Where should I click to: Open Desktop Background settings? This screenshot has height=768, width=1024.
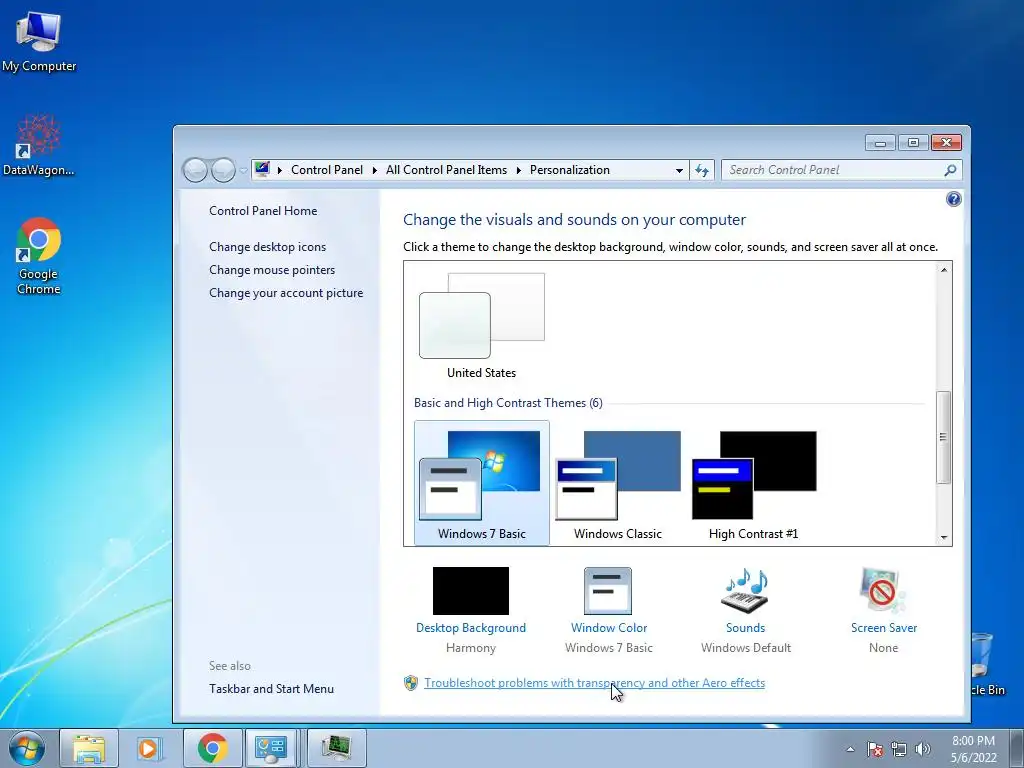coord(471,611)
